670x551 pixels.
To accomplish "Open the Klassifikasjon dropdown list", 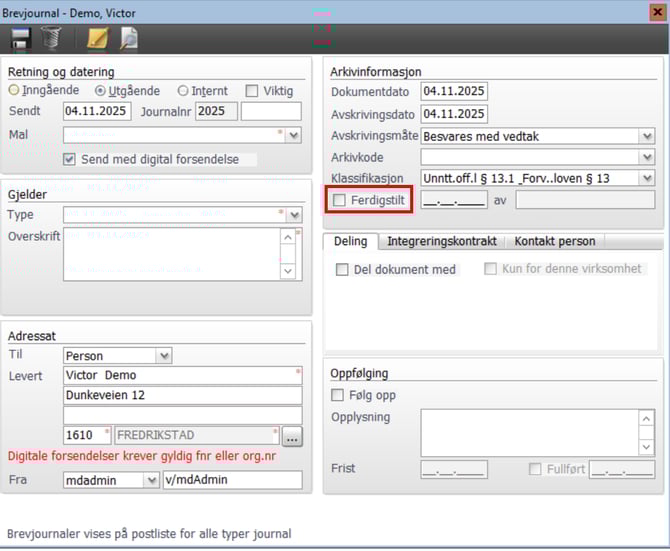I will pyautogui.click(x=647, y=178).
